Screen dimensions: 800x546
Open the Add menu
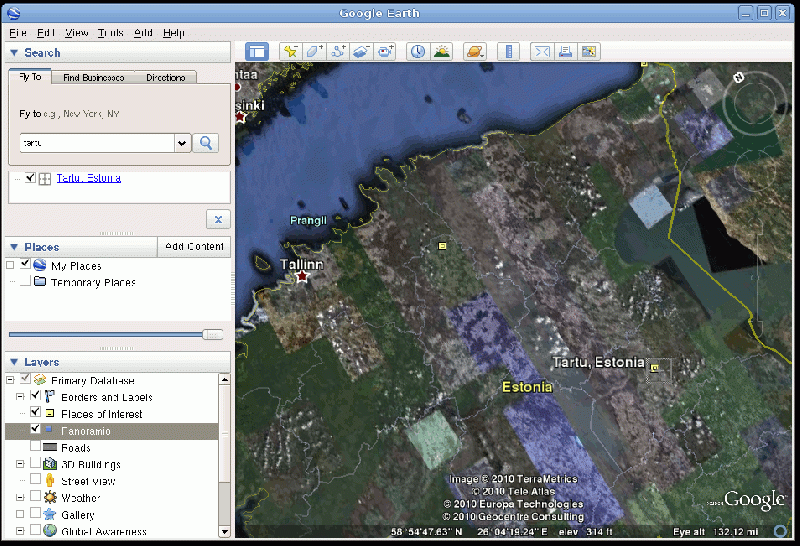(143, 33)
